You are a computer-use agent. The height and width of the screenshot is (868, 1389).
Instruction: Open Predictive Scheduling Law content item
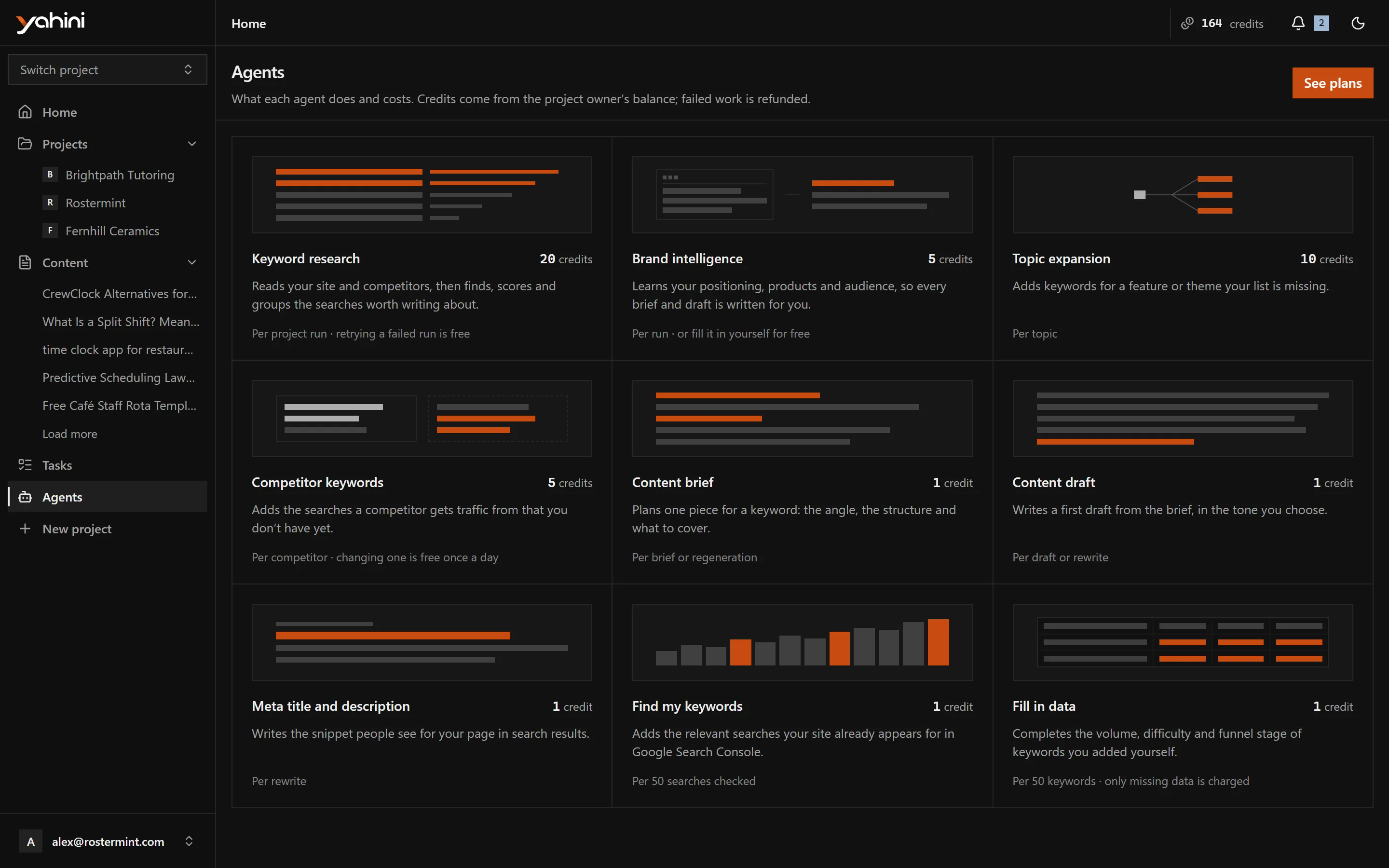pos(119,378)
